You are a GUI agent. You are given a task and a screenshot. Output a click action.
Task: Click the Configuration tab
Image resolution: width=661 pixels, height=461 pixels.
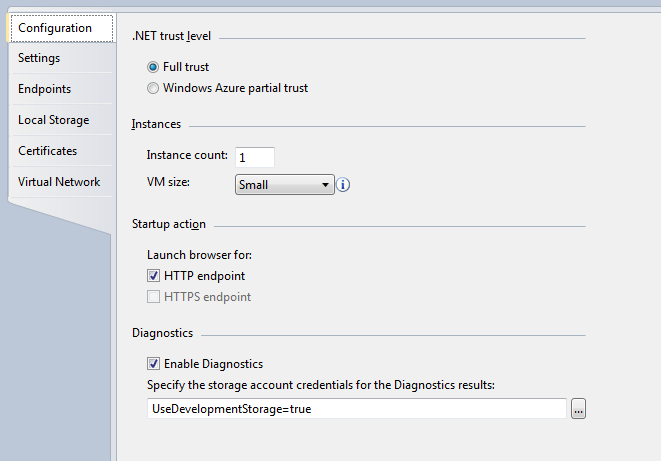point(55,28)
